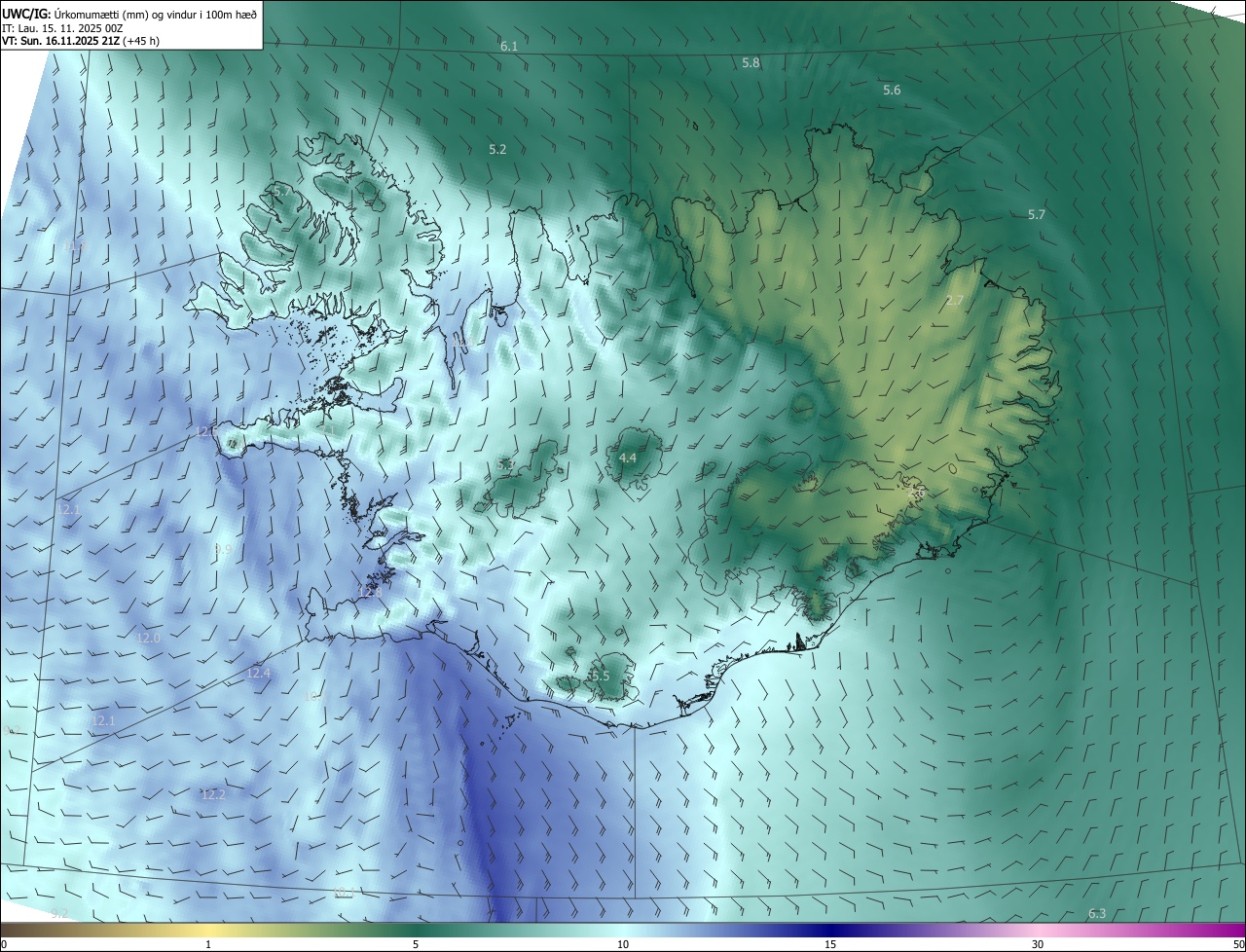
Task: Click the map value label '2.7'
Action: tap(955, 301)
